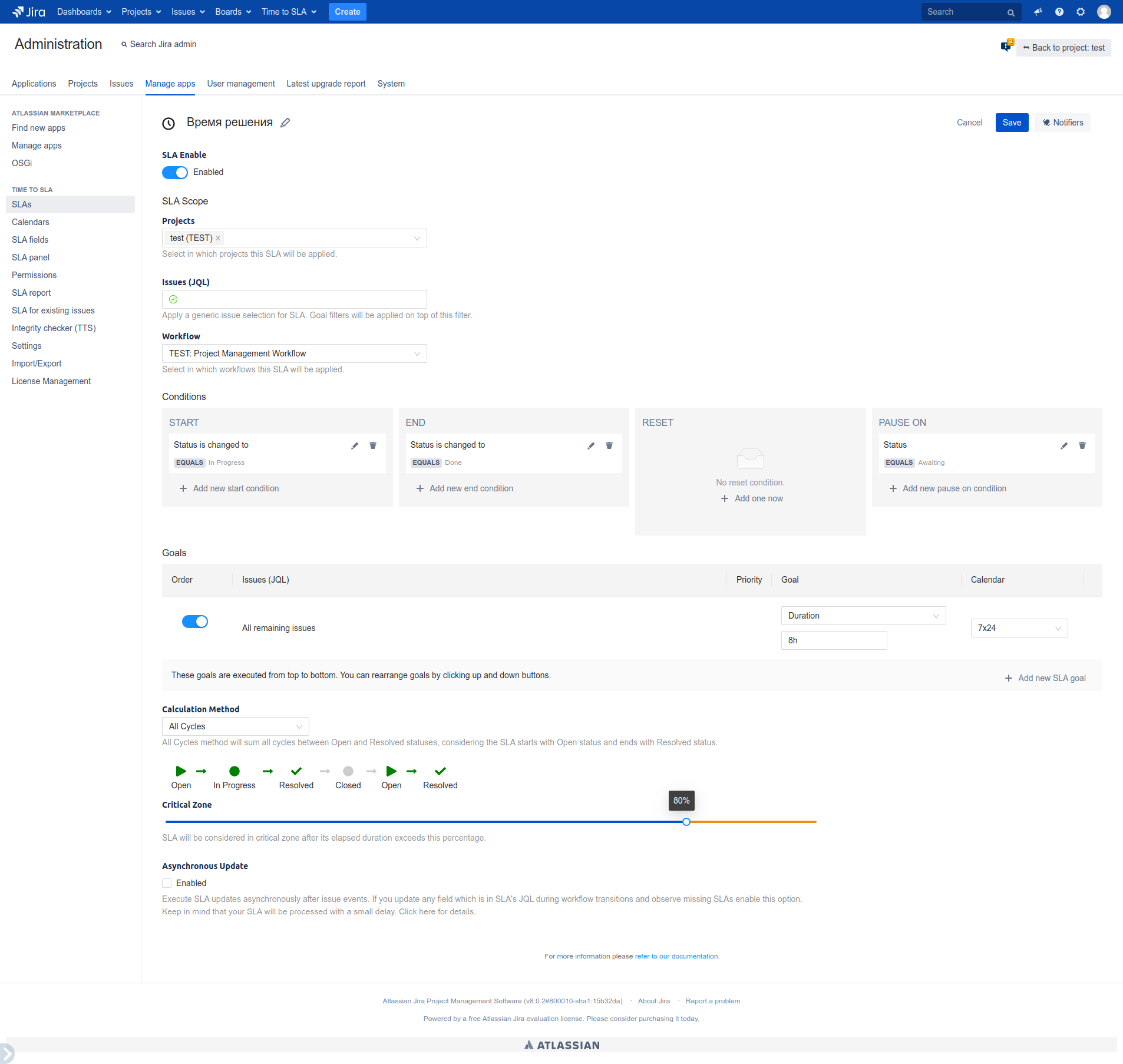Click the Issues (JQL) input field
This screenshot has height=1064, width=1123.
click(x=295, y=299)
